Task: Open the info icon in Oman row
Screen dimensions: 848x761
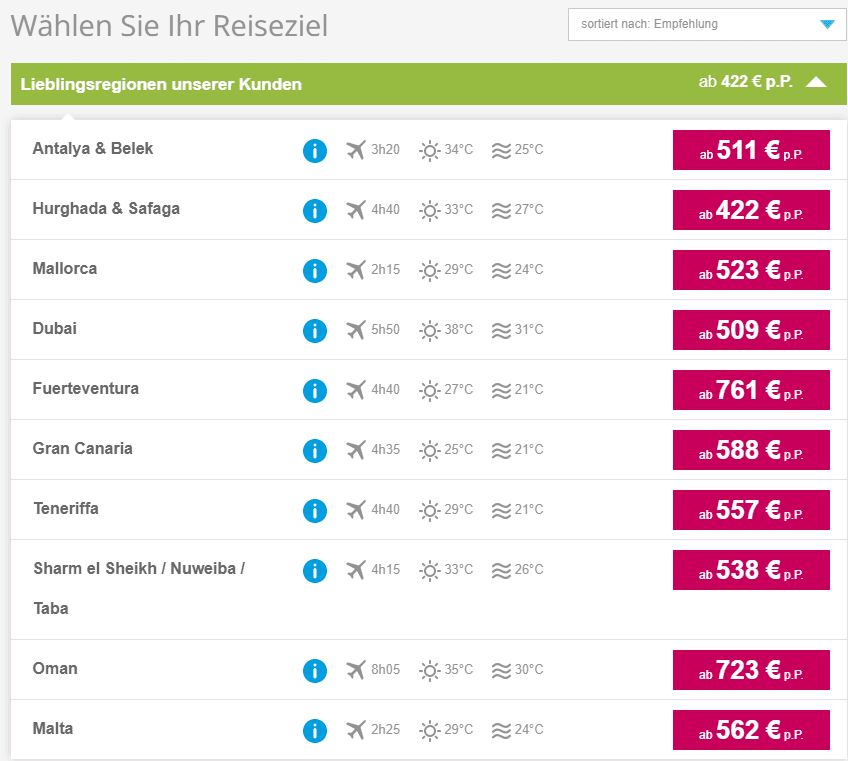Action: [x=315, y=671]
